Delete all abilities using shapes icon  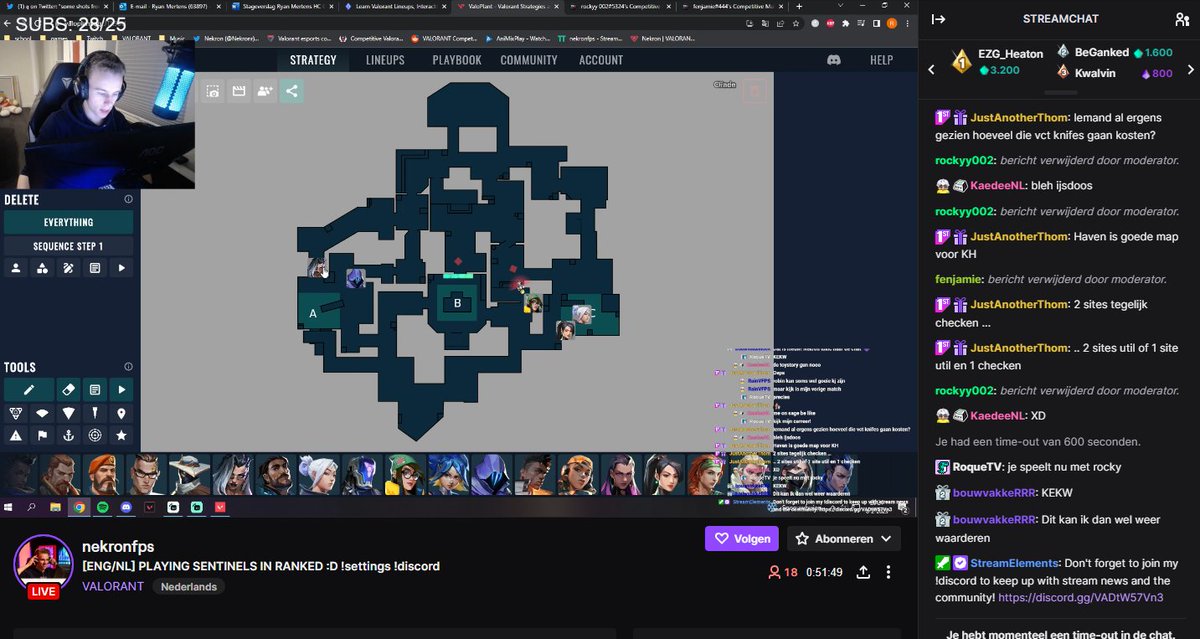[42, 268]
